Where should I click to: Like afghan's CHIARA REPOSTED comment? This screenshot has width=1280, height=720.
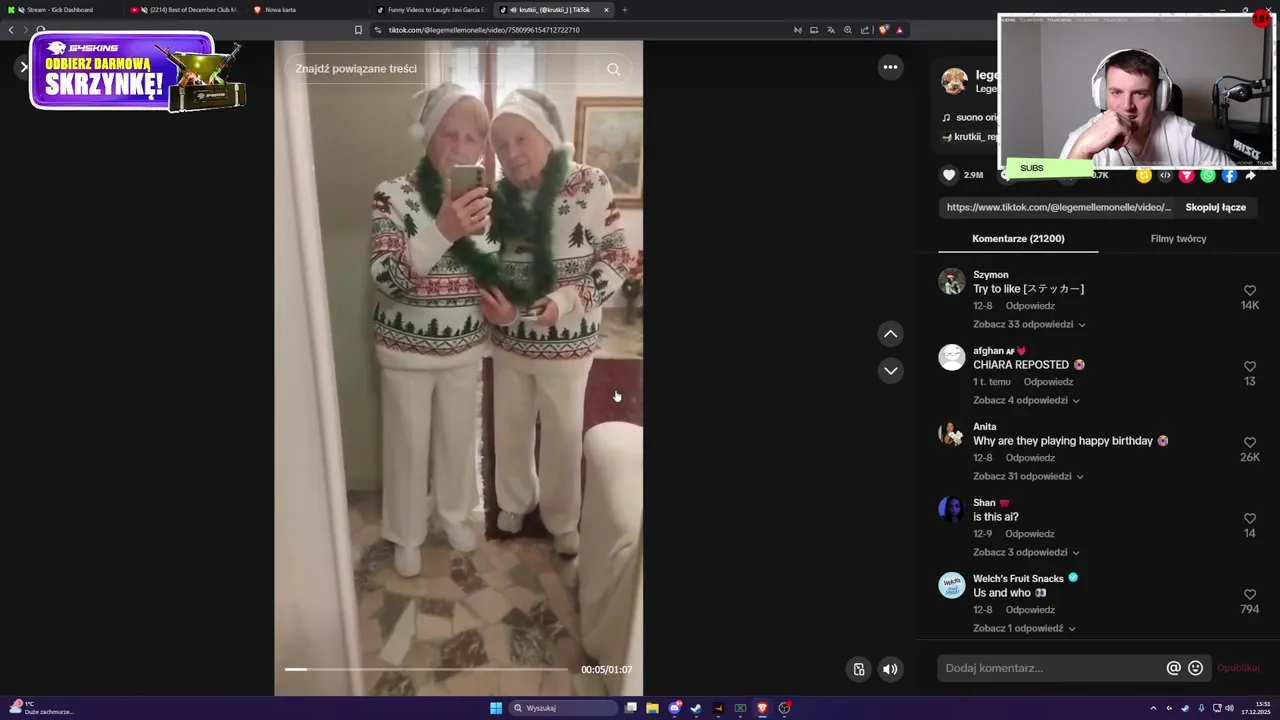tap(1250, 367)
